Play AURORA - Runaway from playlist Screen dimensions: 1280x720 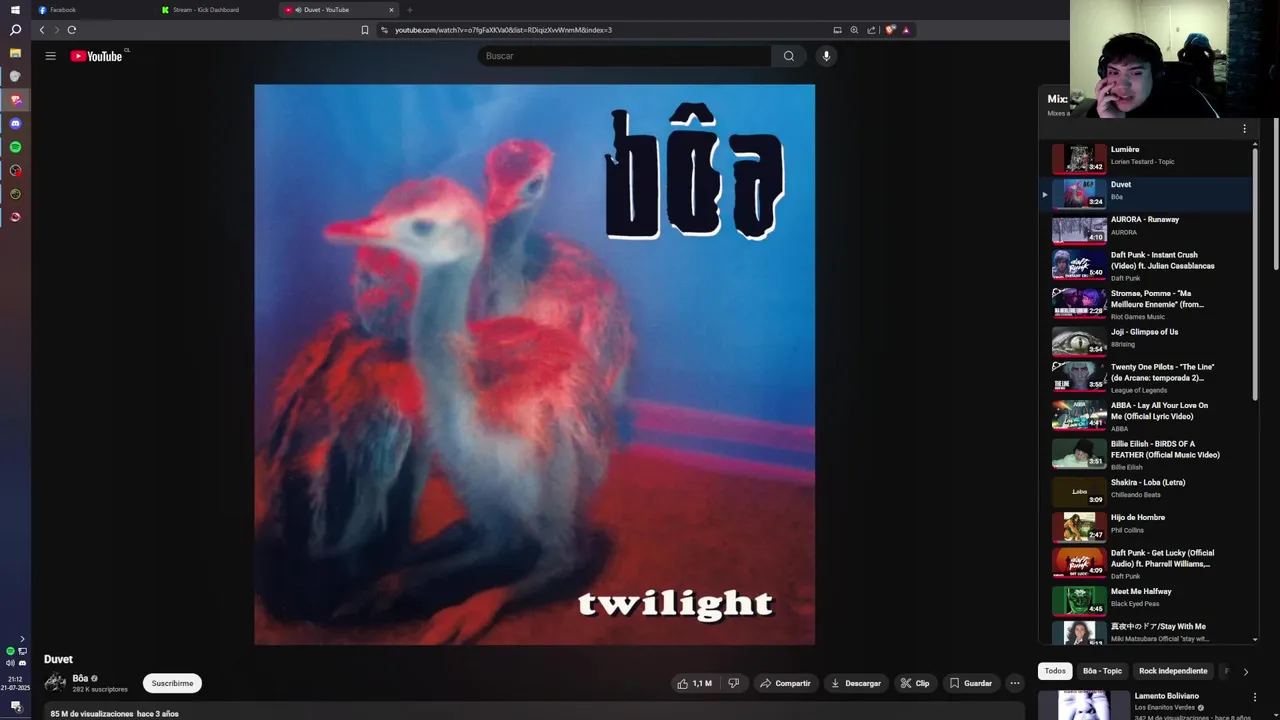click(x=1150, y=229)
